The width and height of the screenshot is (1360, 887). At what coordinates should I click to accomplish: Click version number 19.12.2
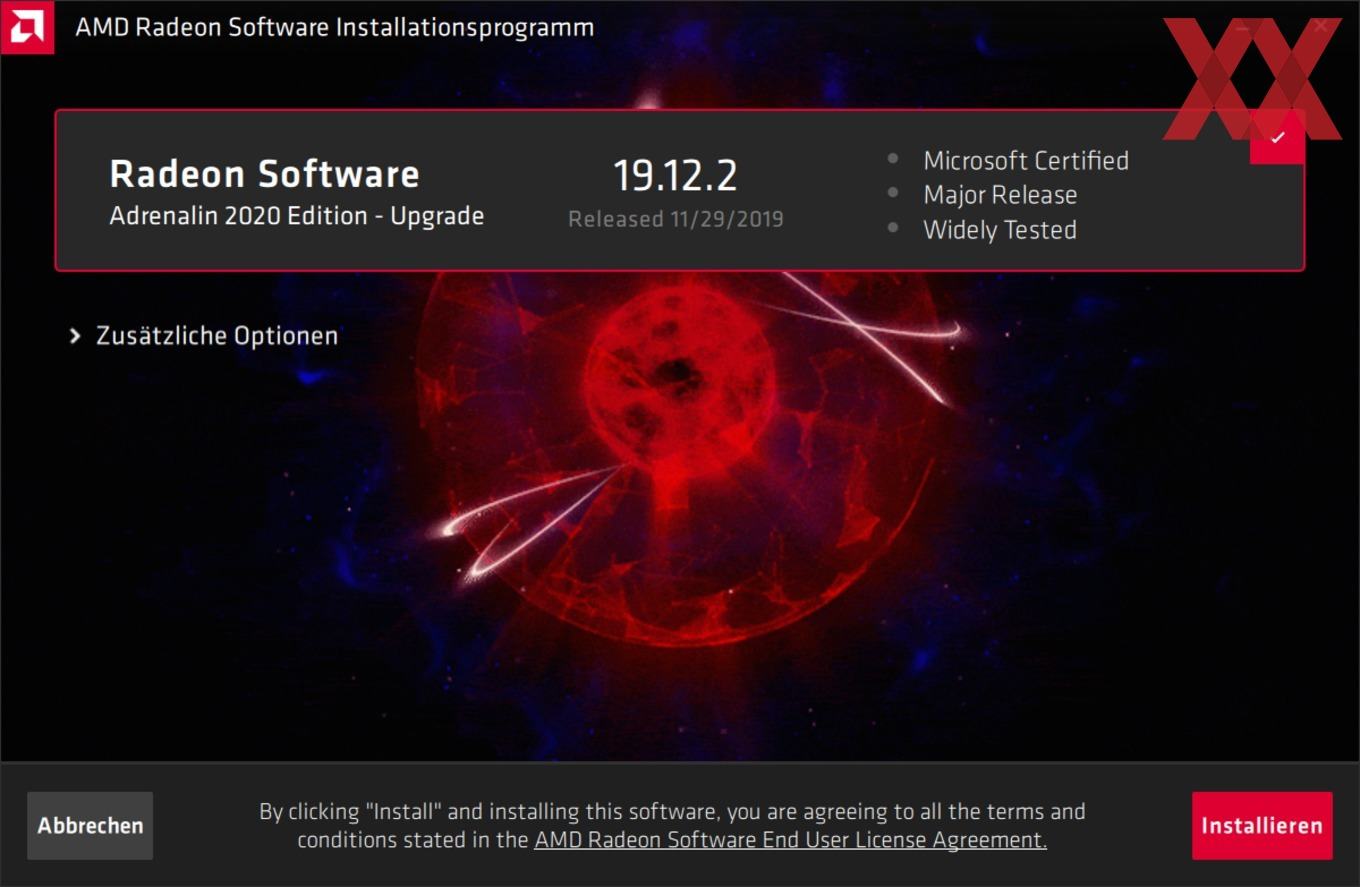(x=675, y=176)
